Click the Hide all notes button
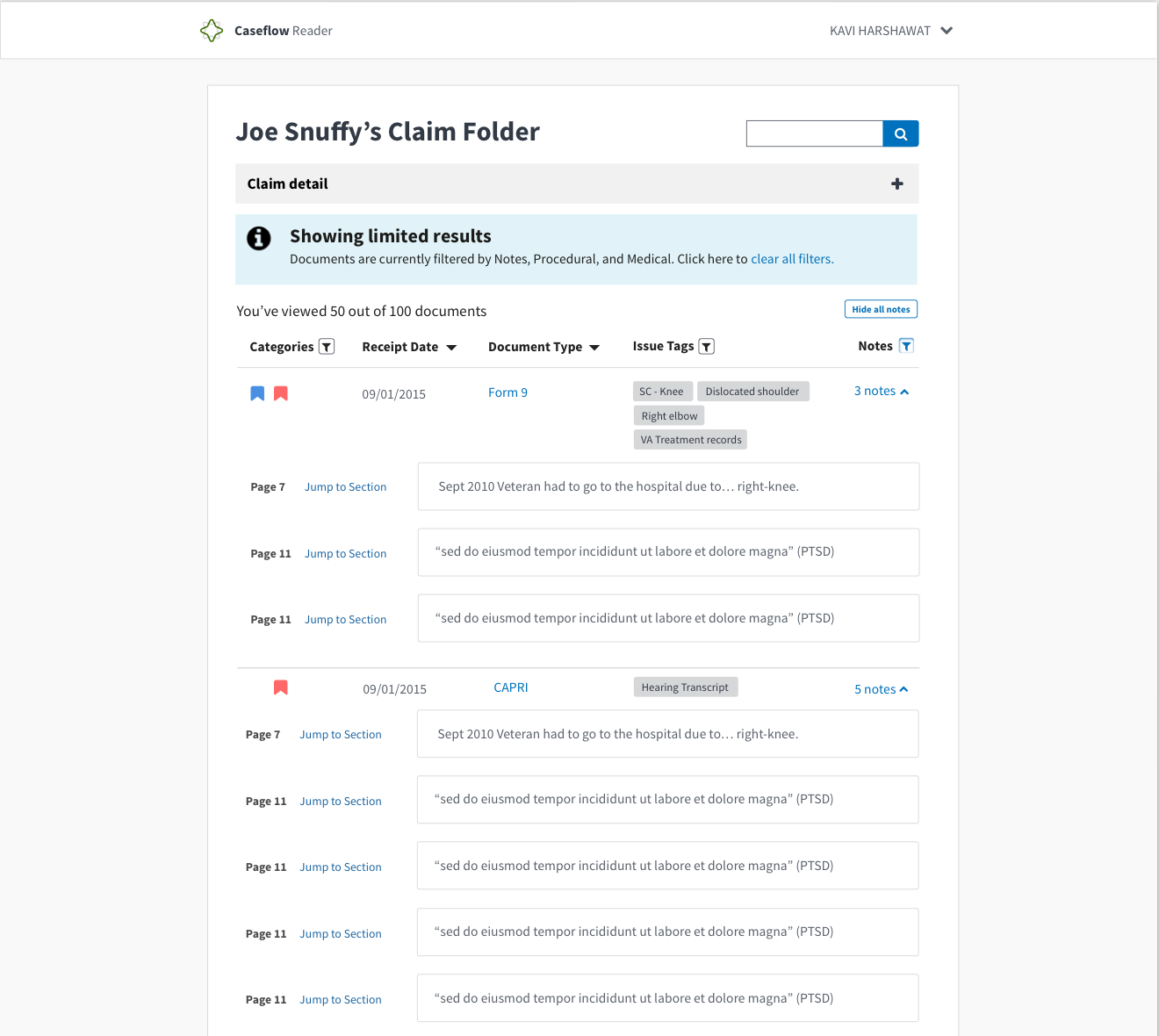Image resolution: width=1159 pixels, height=1036 pixels. pos(881,309)
